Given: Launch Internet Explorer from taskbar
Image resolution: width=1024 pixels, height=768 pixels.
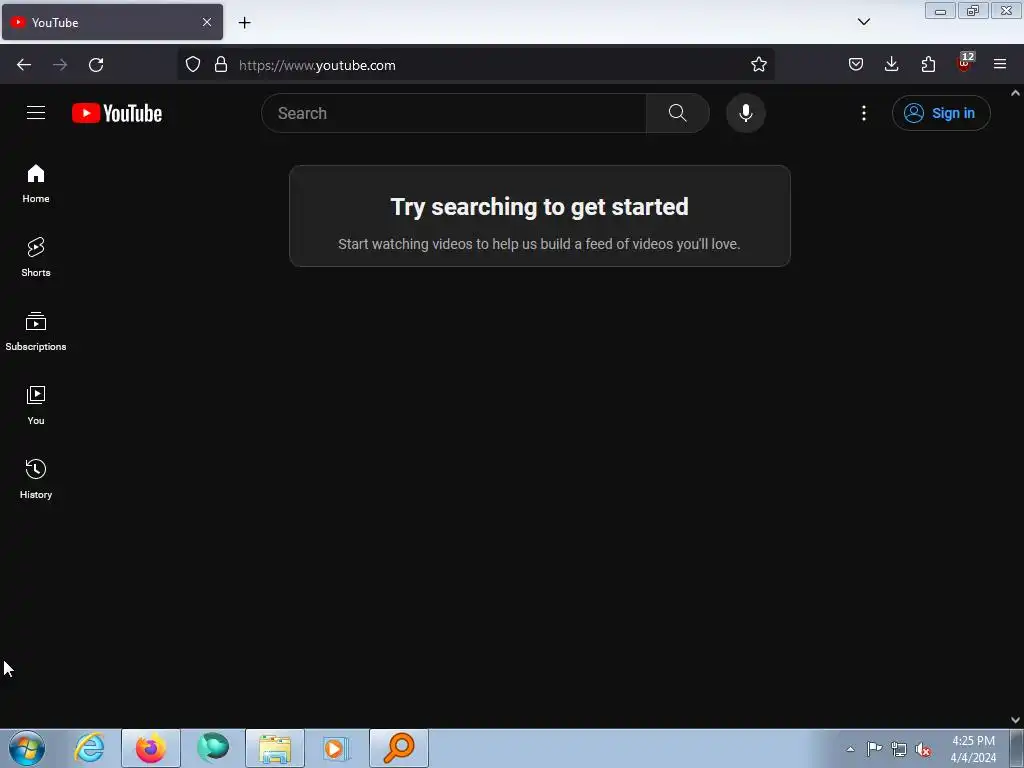Looking at the screenshot, I should (89, 748).
